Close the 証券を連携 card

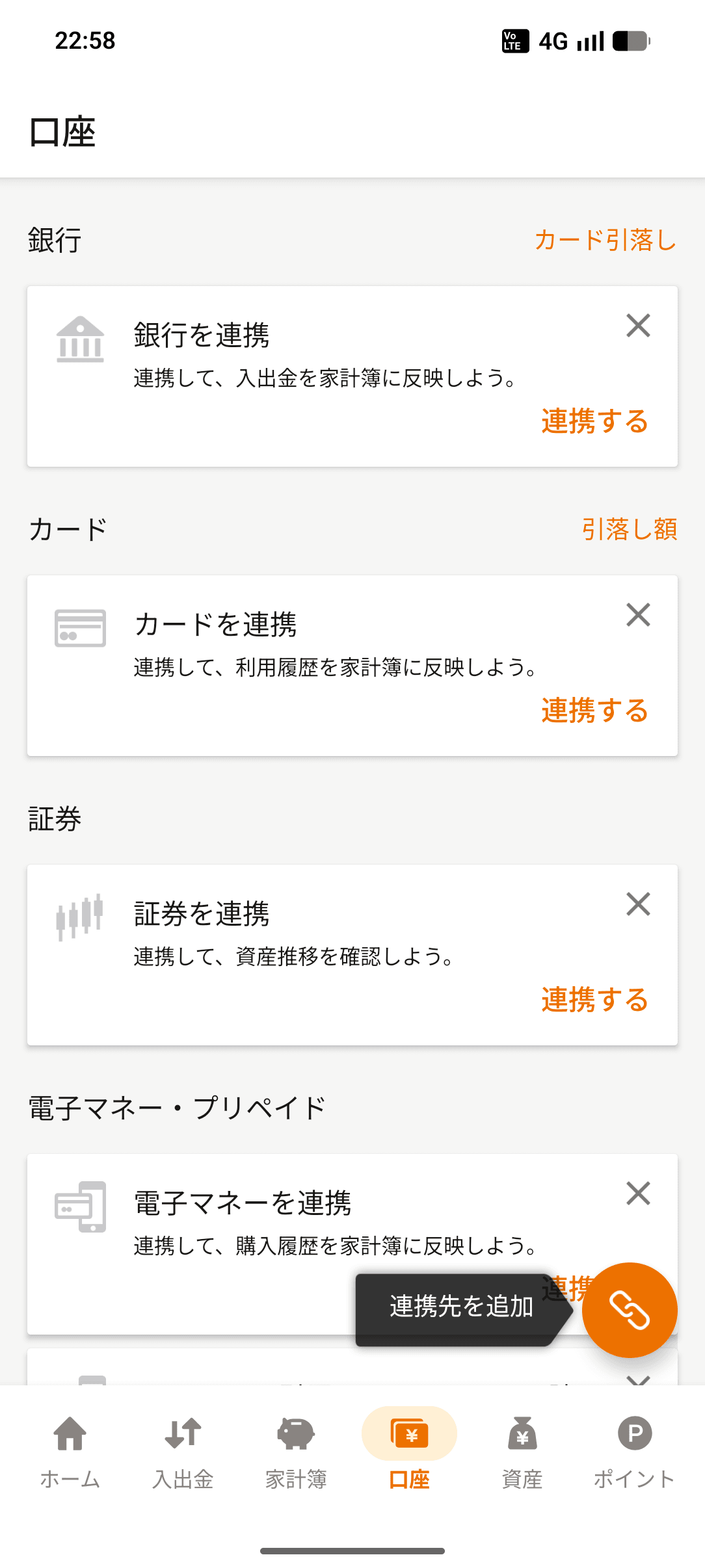(x=638, y=904)
